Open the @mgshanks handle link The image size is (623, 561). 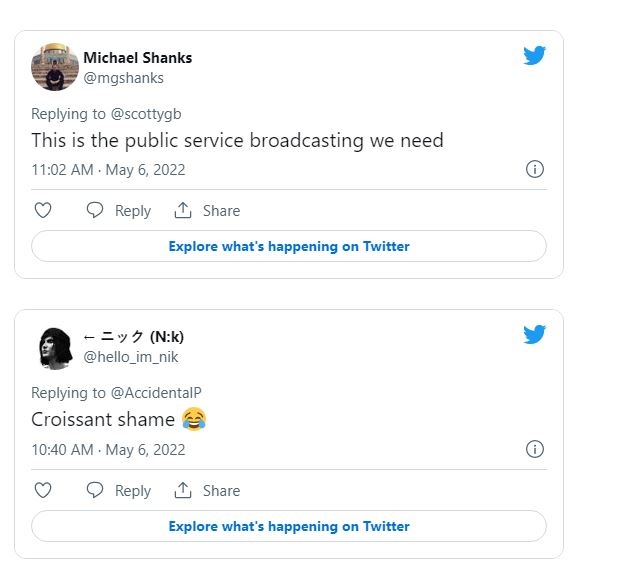point(123,77)
